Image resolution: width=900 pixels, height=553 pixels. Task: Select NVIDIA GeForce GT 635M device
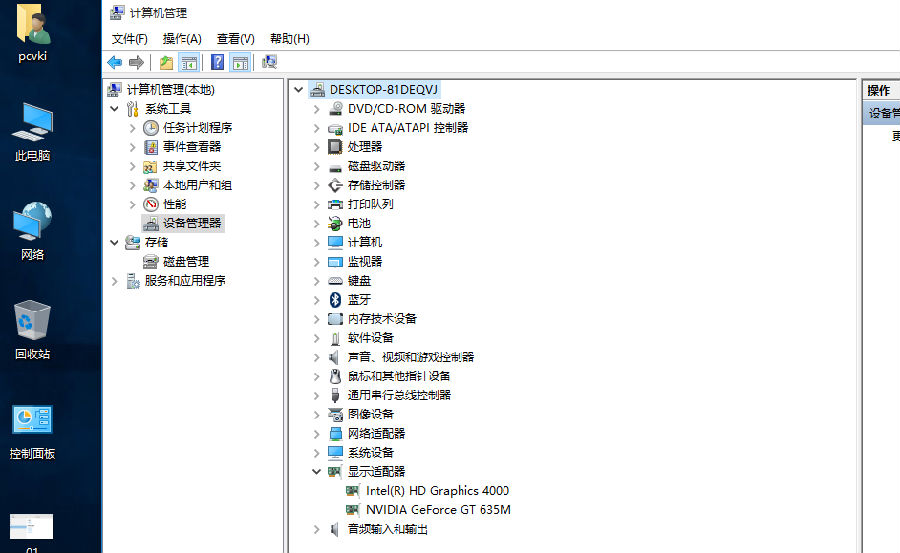click(x=438, y=510)
